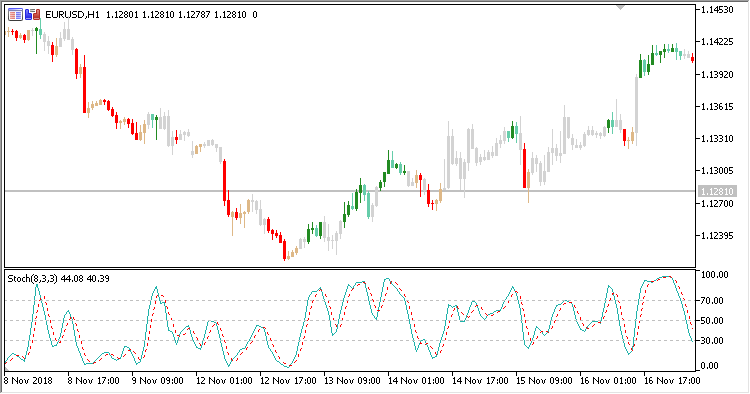The width and height of the screenshot is (750, 394).
Task: Click the EURUSD,H1 chart title text
Action: click(x=72, y=15)
